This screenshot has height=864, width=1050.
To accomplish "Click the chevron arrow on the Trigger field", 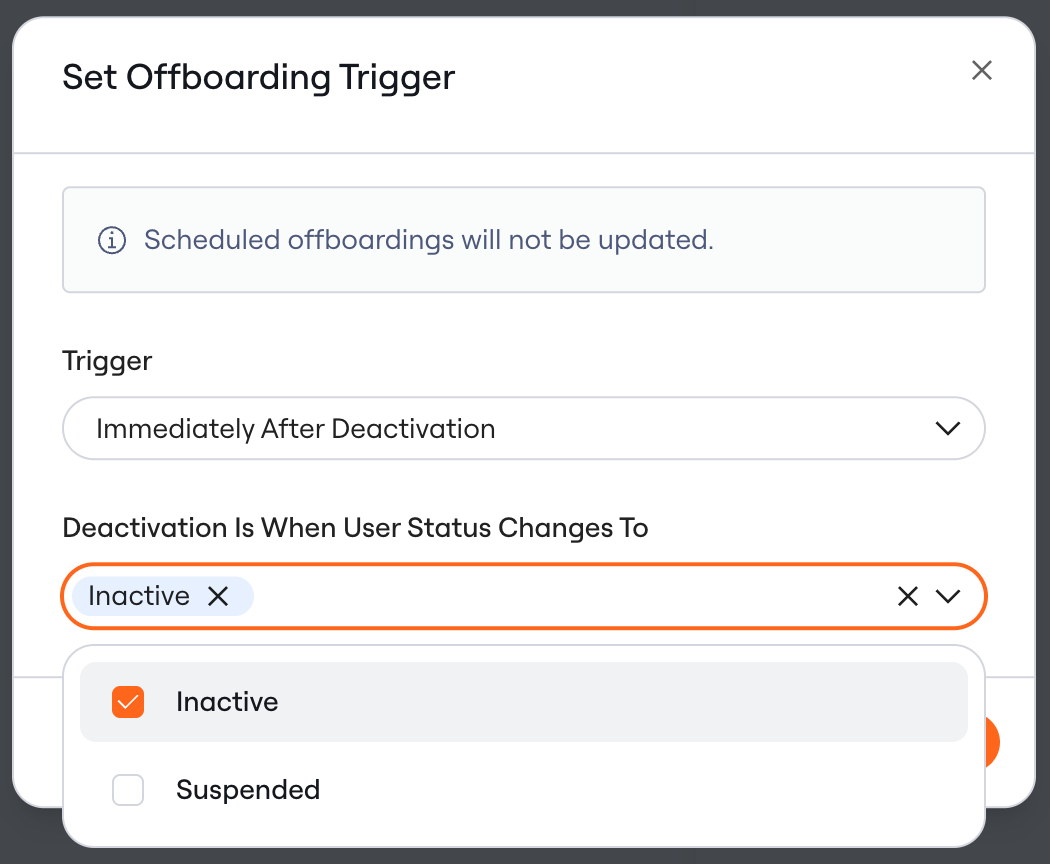I will click(948, 428).
